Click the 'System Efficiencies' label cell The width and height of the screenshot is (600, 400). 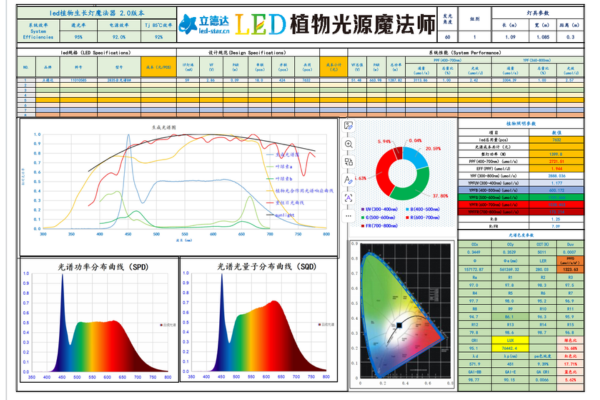[x=38, y=31]
